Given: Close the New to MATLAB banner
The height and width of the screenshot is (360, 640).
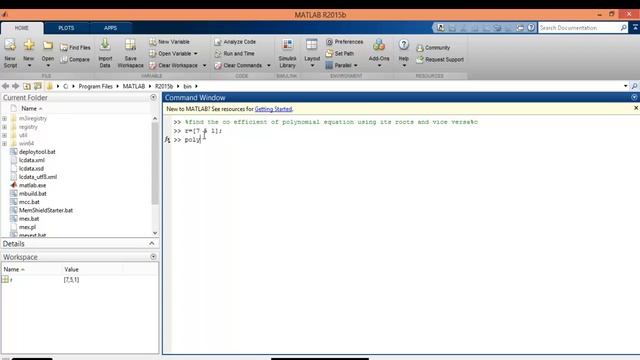Looking at the screenshot, I should pos(636,108).
